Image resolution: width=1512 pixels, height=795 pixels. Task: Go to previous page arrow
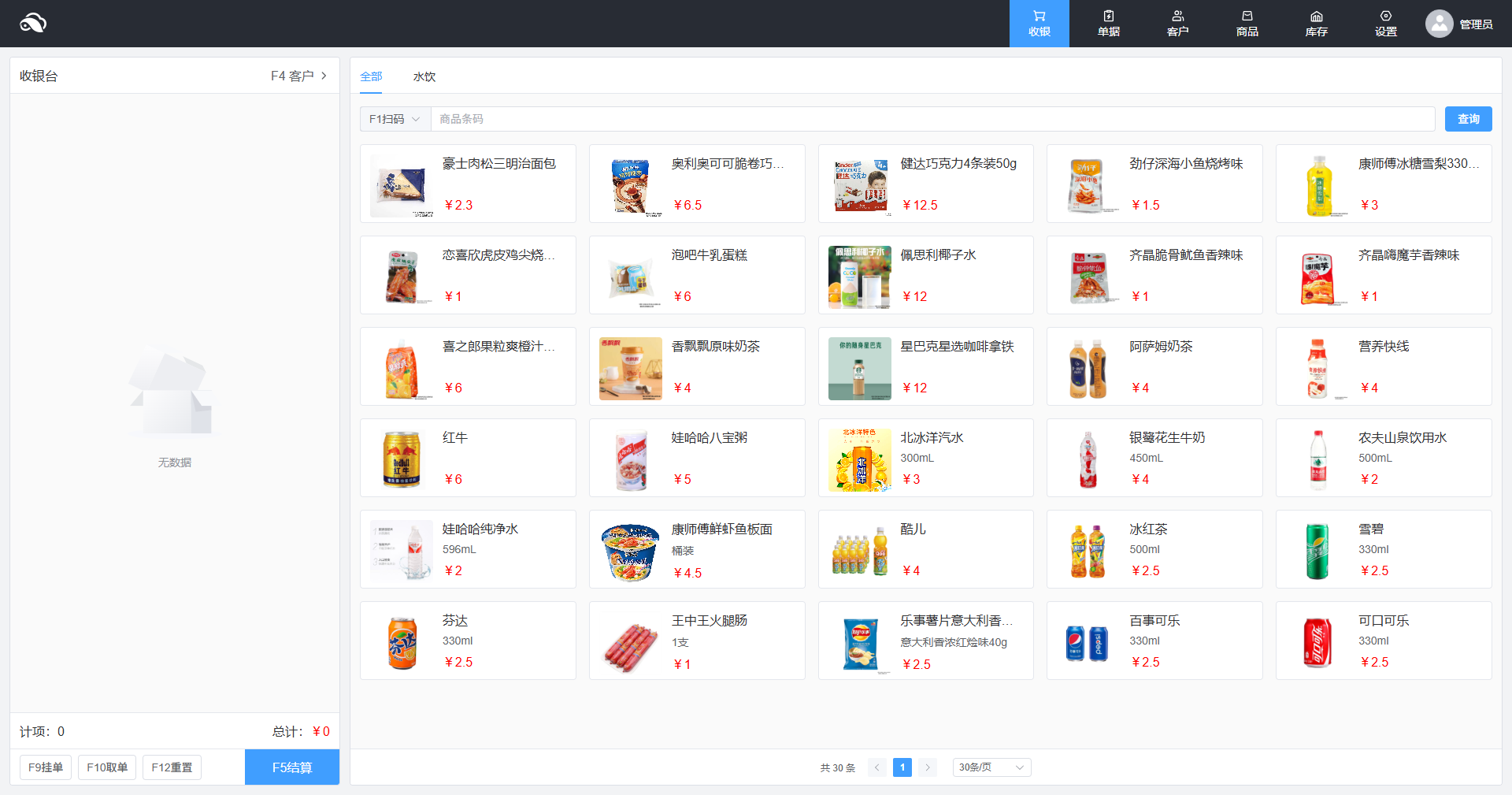(x=876, y=767)
